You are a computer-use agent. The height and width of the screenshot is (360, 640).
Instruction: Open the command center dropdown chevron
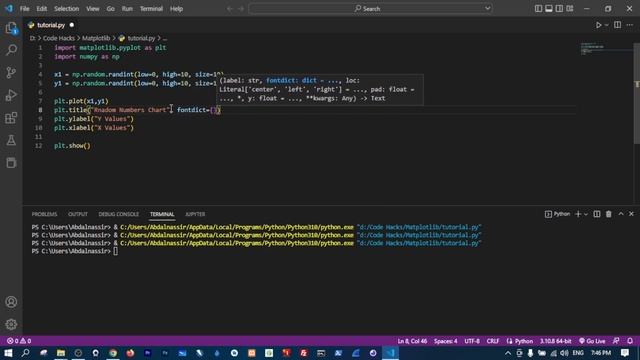pos(487,9)
